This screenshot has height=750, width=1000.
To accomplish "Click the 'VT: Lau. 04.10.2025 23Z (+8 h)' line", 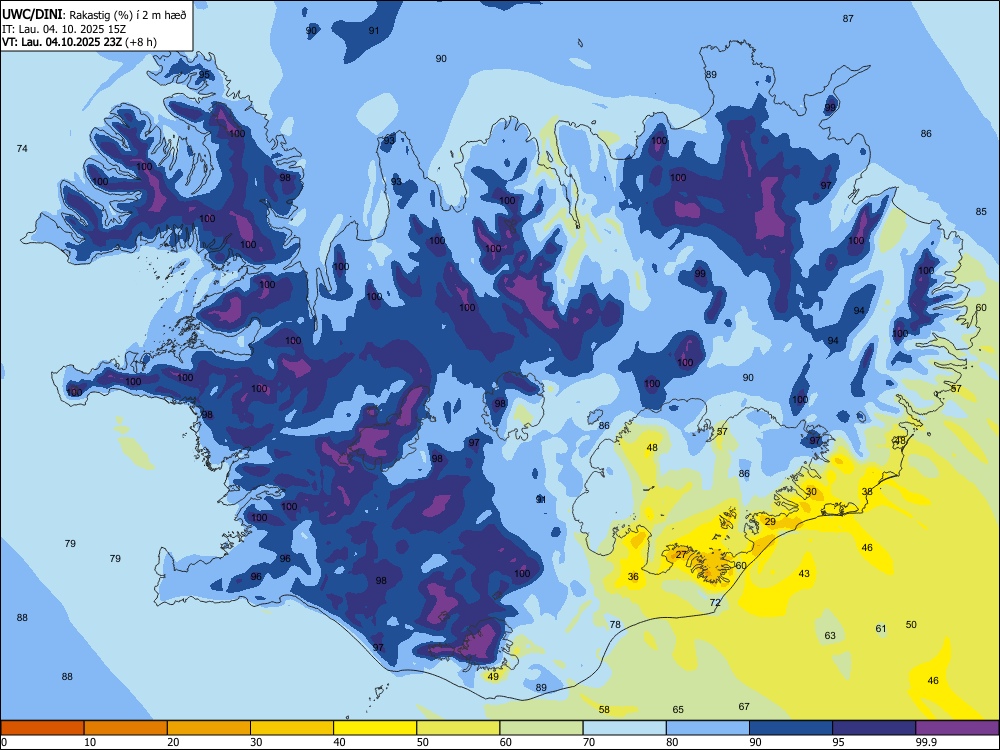I will [79, 42].
